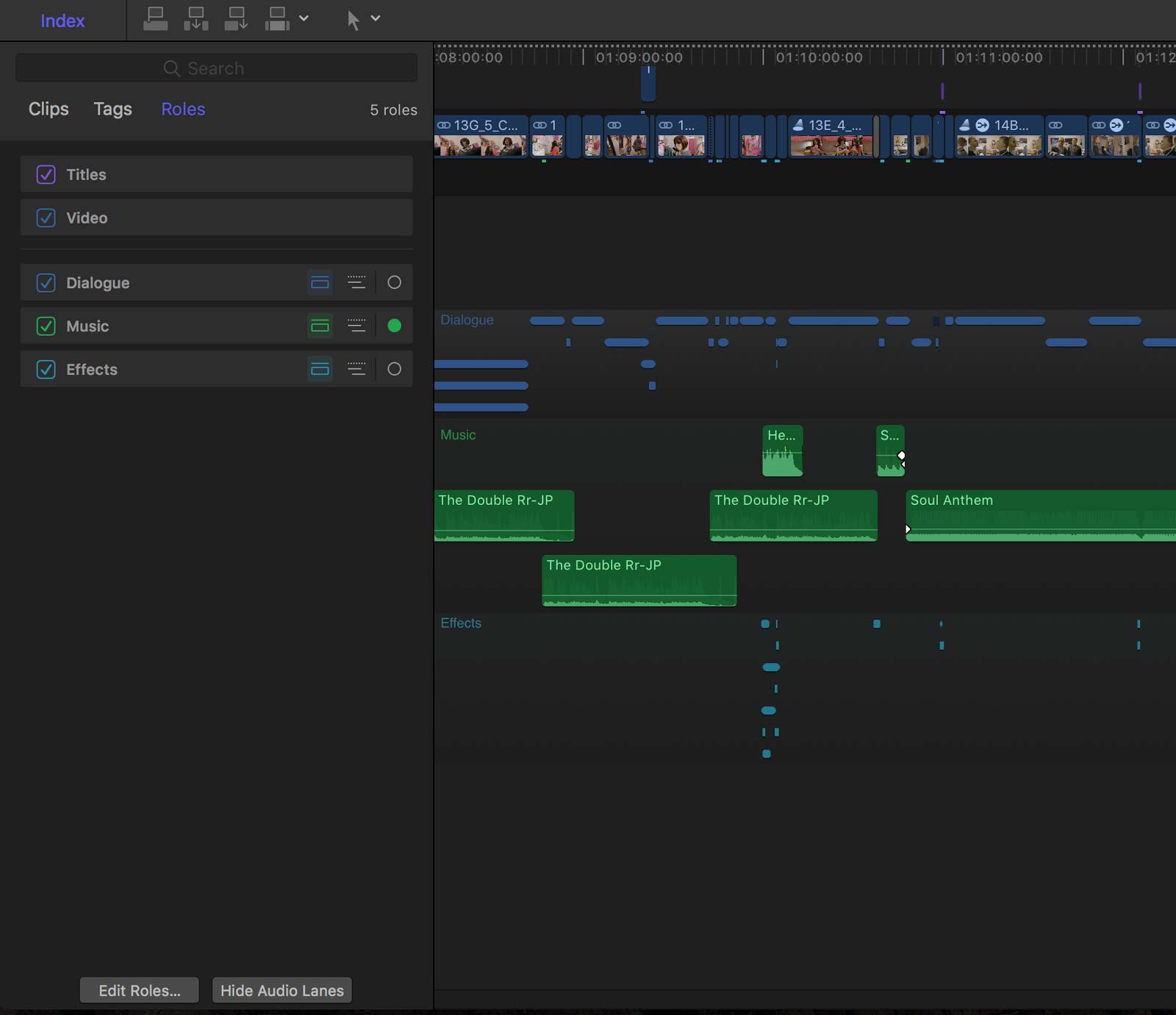
Task: Select the He... music clip
Action: pyautogui.click(x=783, y=451)
